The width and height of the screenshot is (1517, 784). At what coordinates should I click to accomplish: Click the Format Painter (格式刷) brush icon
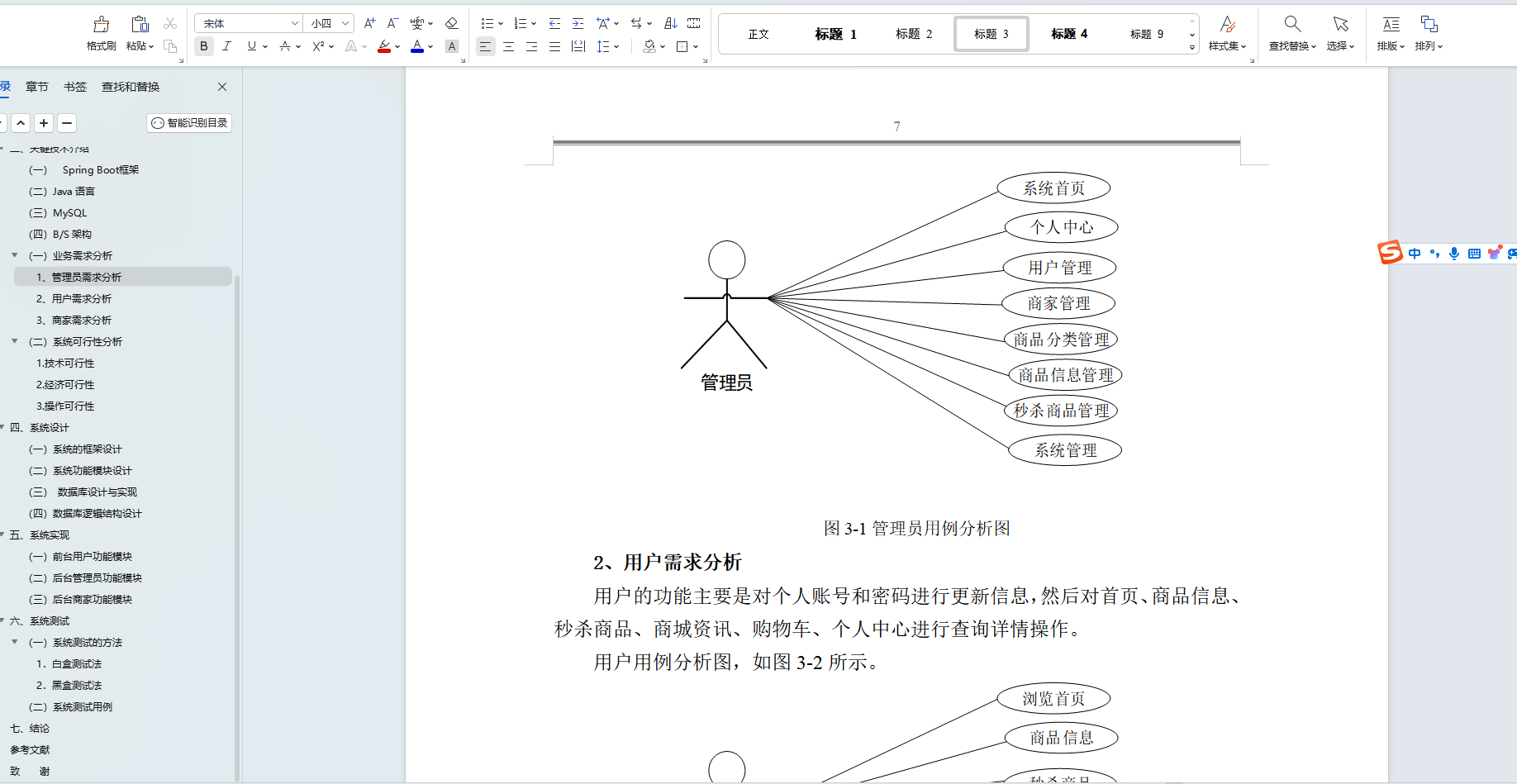coord(101,24)
